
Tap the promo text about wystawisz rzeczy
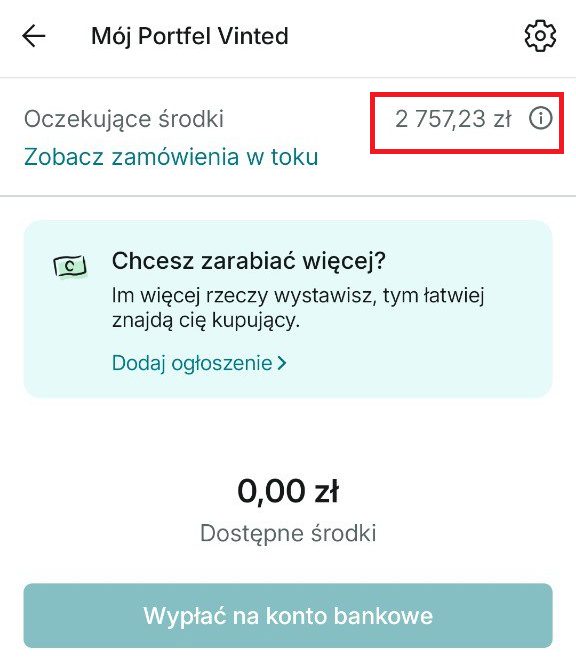(298, 295)
